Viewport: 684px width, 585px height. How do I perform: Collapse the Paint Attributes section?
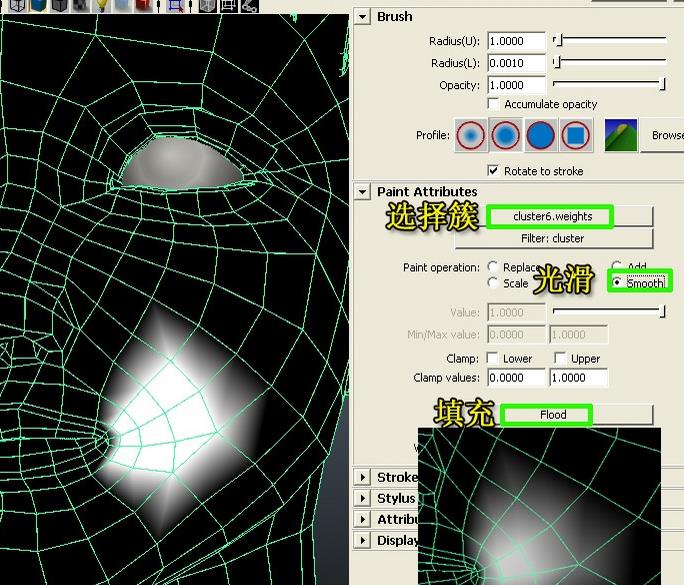point(362,192)
